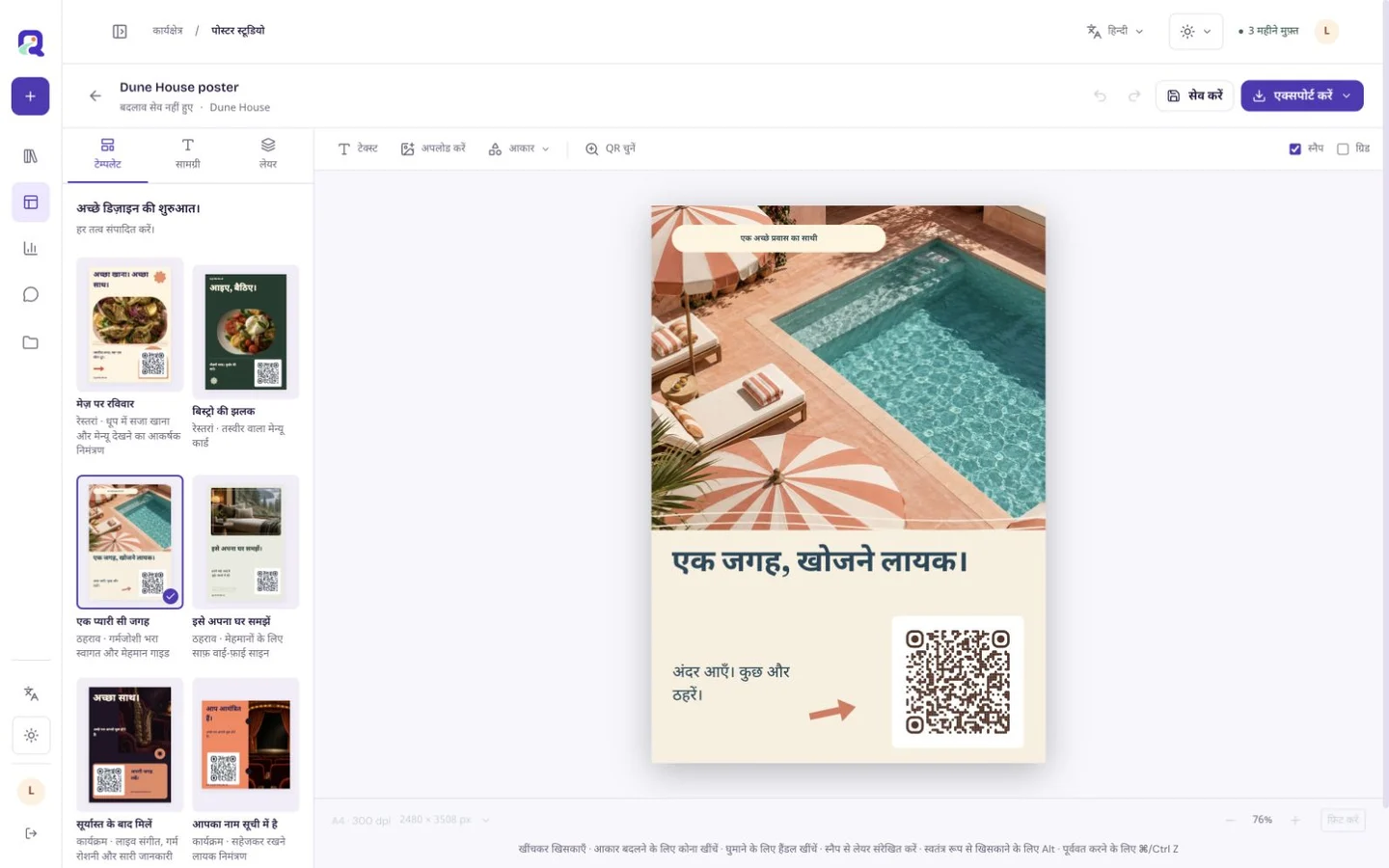Click the फ़िट करें button
The height and width of the screenshot is (868, 1389).
pyautogui.click(x=1342, y=820)
